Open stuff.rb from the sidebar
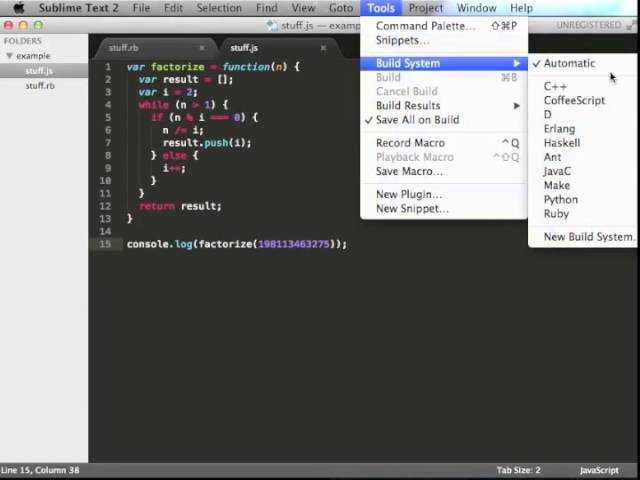Image resolution: width=640 pixels, height=480 pixels. pos(40,86)
